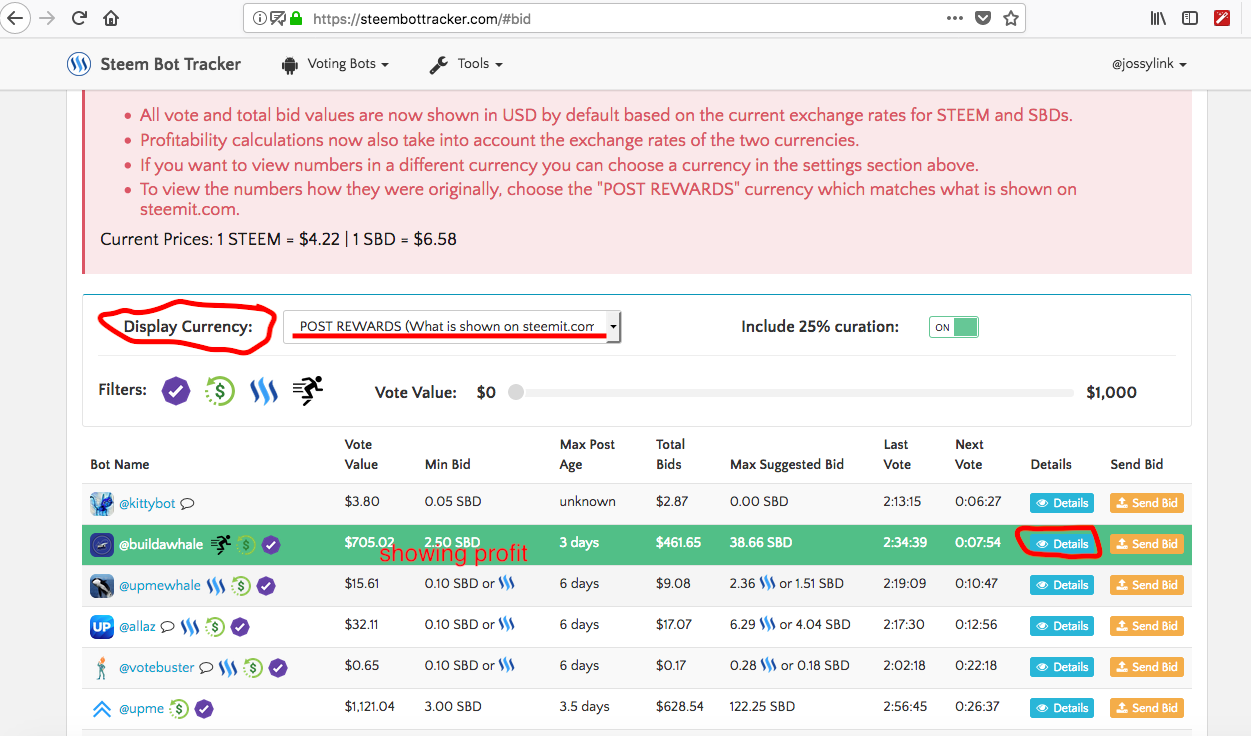Open the @upmewhale bot link
This screenshot has height=736, width=1251.
coord(160,586)
